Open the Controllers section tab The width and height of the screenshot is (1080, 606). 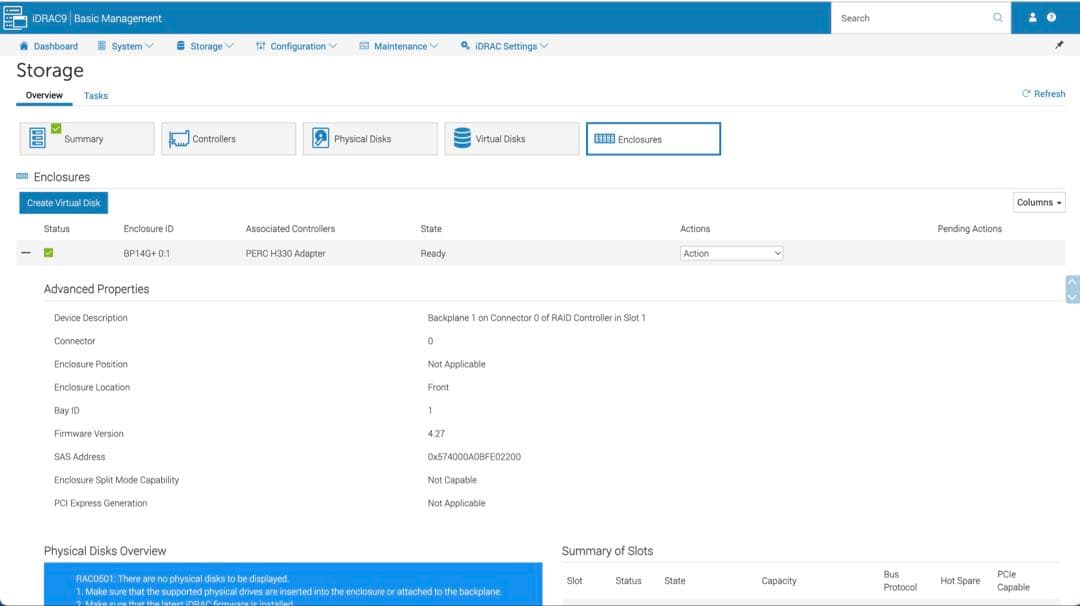(229, 138)
